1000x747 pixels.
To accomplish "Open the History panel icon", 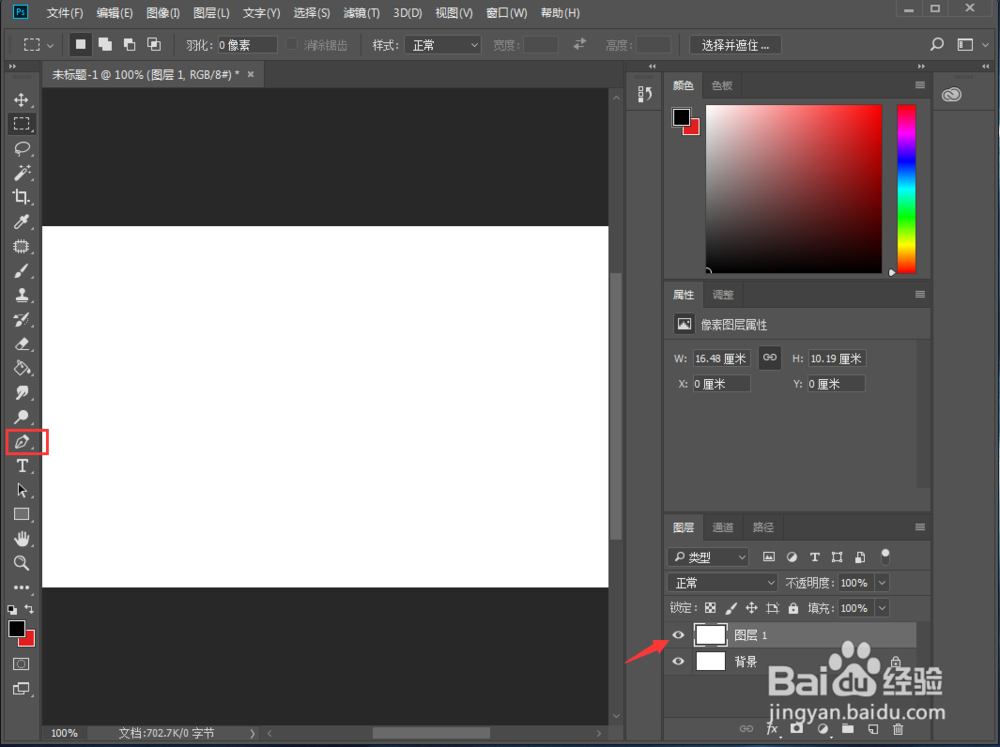I will point(644,94).
